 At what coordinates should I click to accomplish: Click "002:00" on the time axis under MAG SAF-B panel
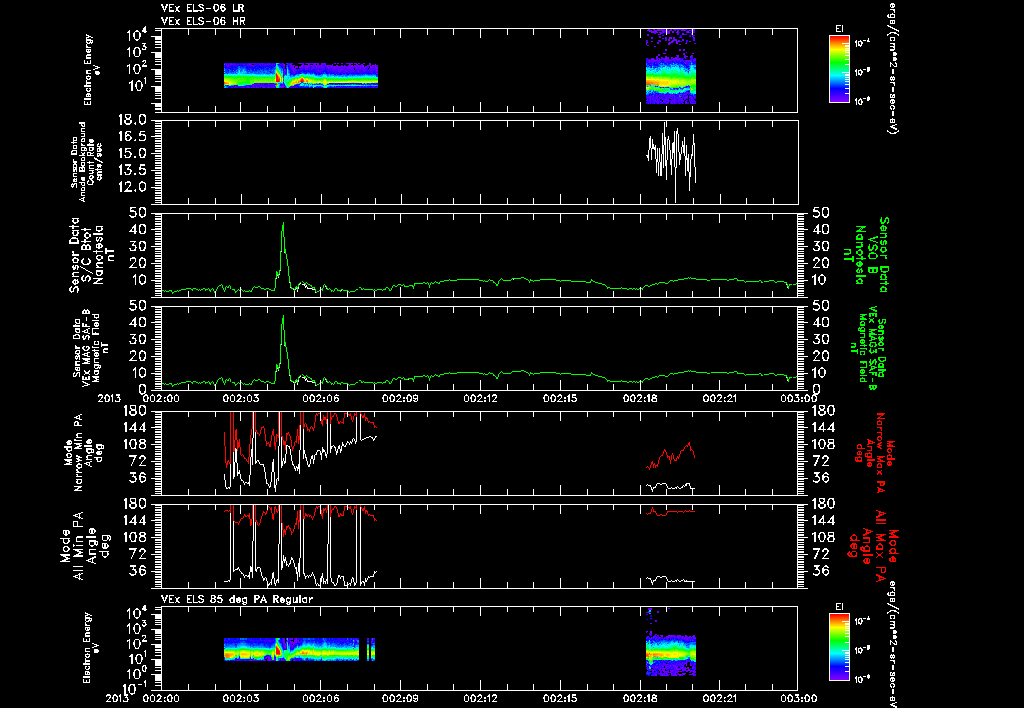161,398
